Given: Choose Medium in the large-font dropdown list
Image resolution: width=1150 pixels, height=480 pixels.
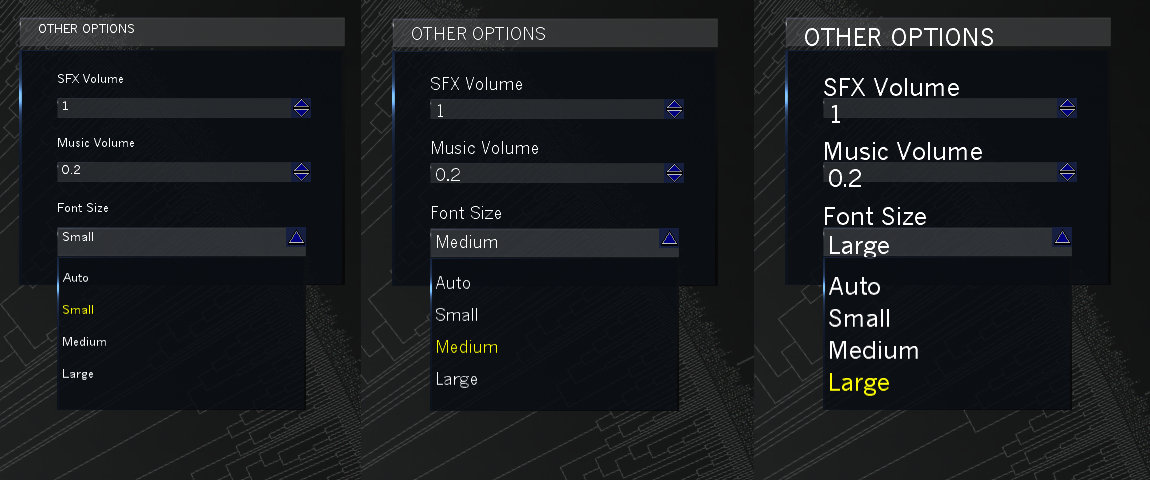Looking at the screenshot, I should tap(874, 351).
